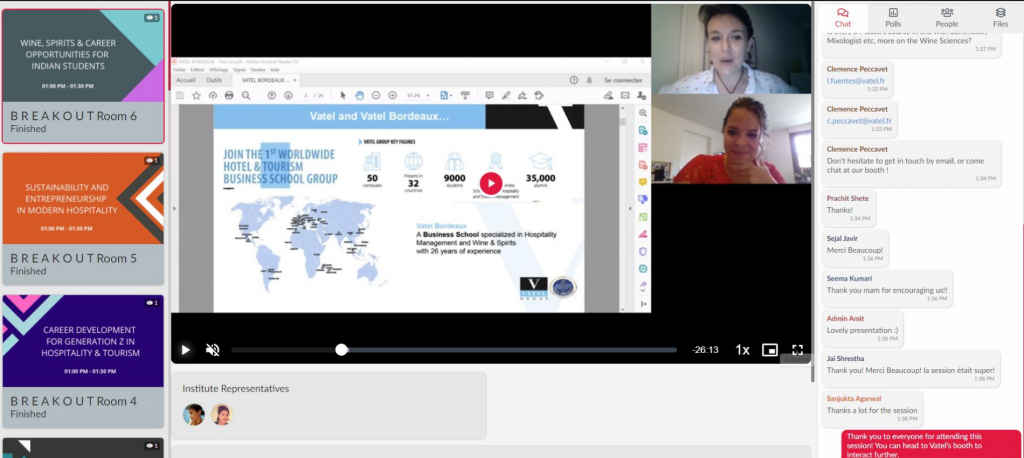Click the yellow comment tool in Acrobat side panel

643,182
